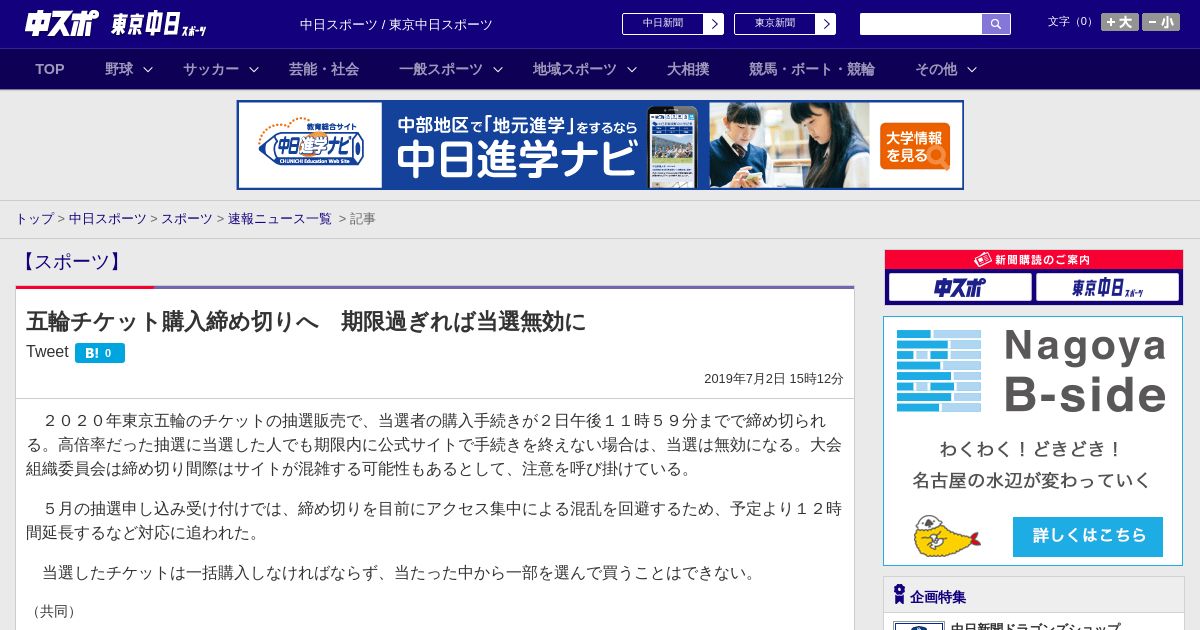
Task: Open the 野球 navigation menu
Action: [x=119, y=69]
